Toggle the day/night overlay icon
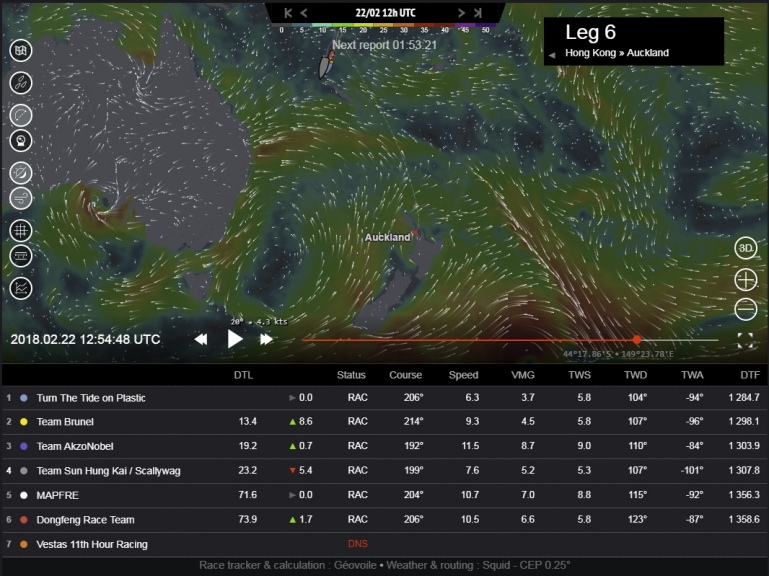The width and height of the screenshot is (769, 576). (21, 173)
